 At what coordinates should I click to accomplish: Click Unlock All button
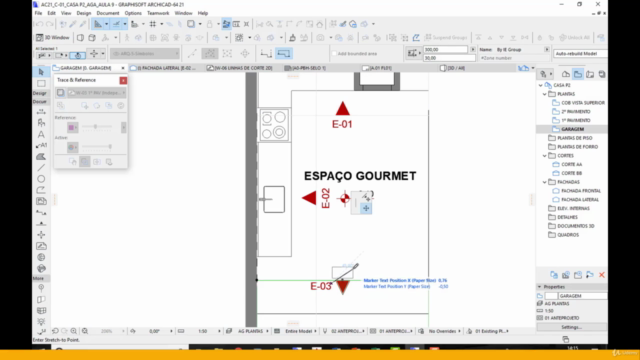click(574, 38)
